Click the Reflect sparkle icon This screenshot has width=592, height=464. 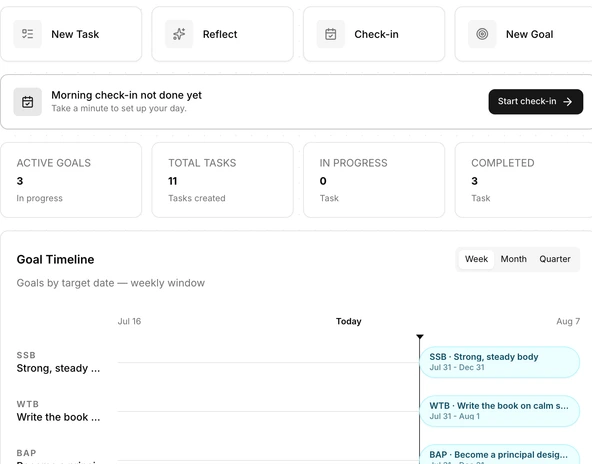(x=179, y=34)
